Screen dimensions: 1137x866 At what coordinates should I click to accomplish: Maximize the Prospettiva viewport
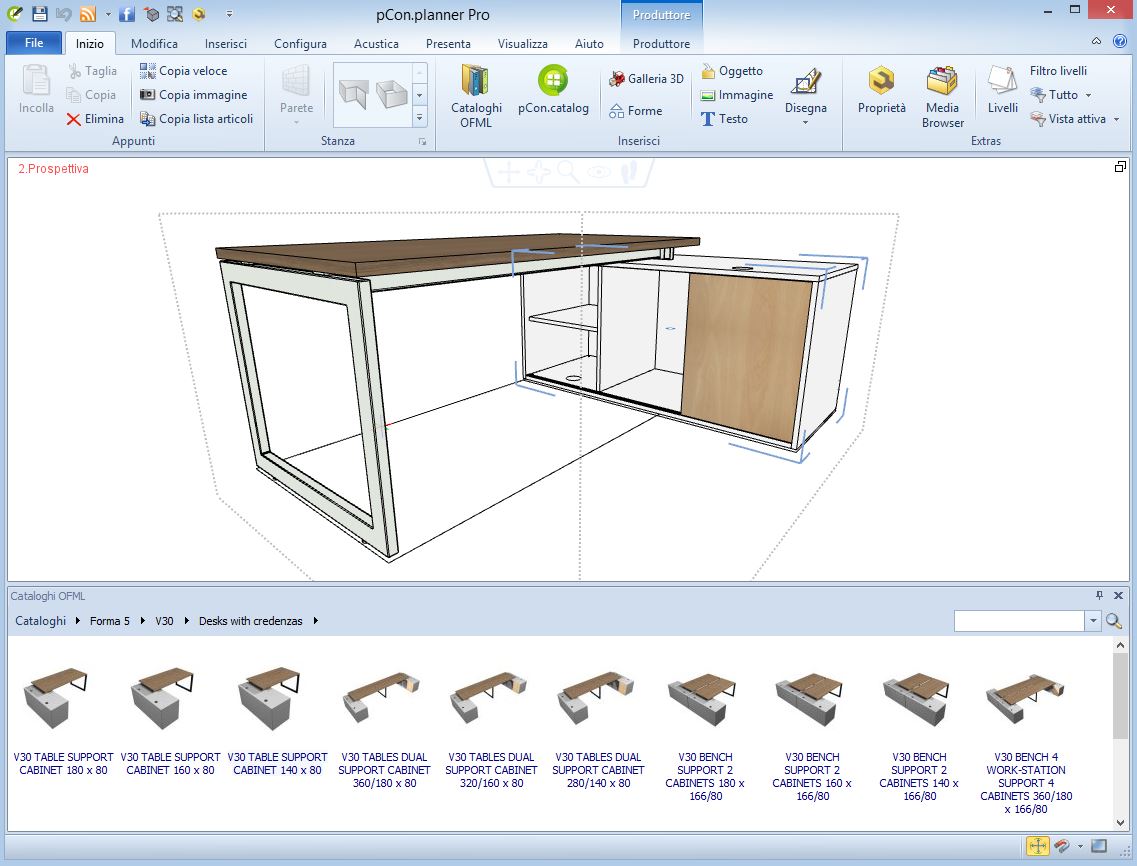pos(1120,167)
